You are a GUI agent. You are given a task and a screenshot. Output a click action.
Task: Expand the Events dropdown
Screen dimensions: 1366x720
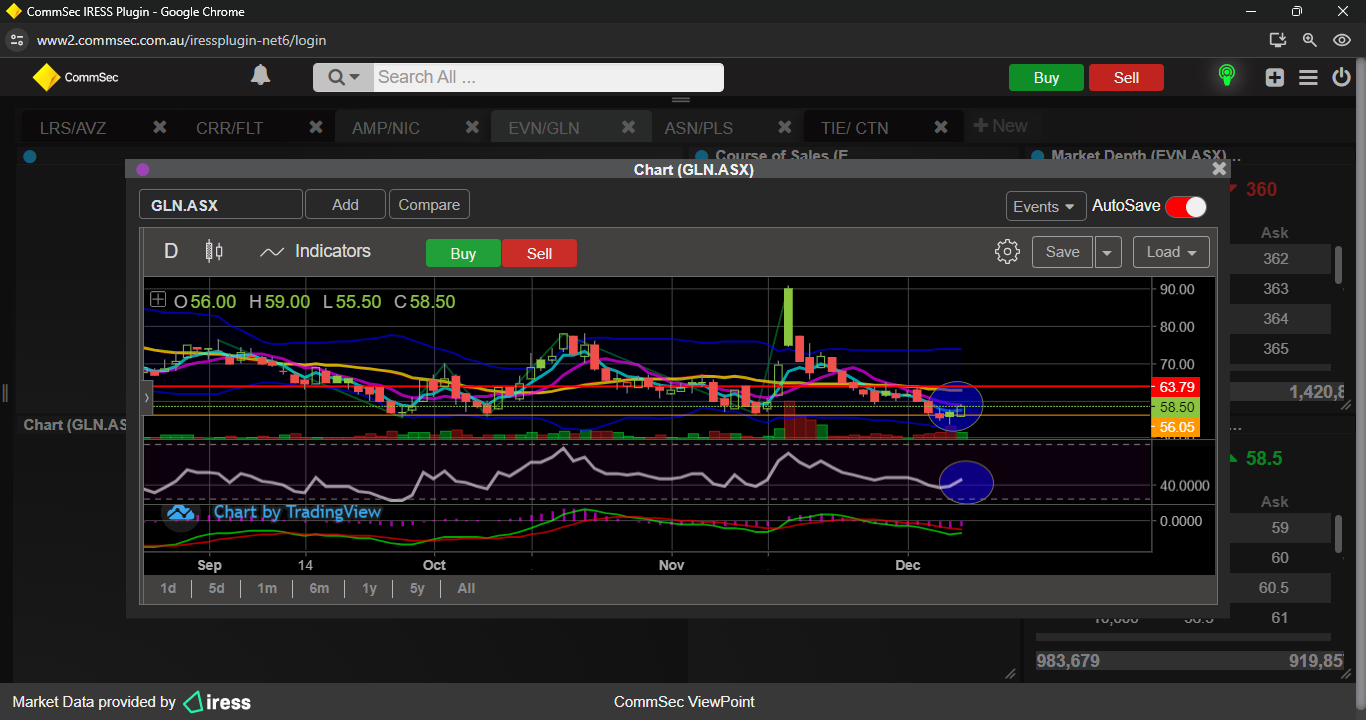[x=1045, y=206]
